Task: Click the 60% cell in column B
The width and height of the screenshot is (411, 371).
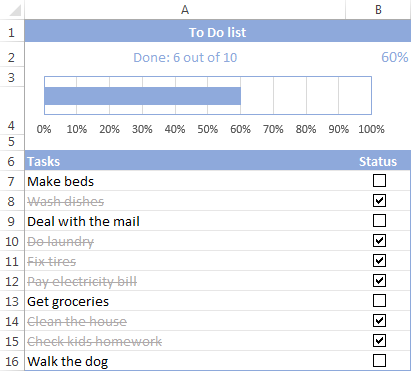Action: click(378, 57)
